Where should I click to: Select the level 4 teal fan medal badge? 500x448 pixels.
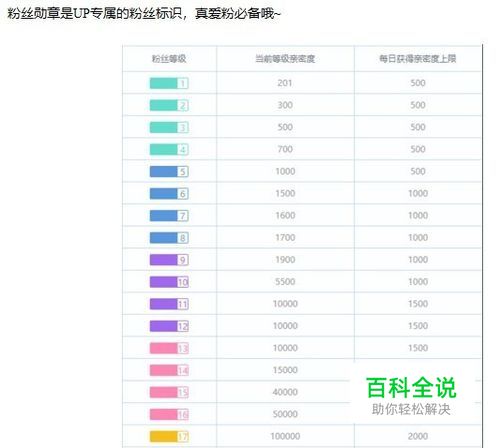coord(169,149)
